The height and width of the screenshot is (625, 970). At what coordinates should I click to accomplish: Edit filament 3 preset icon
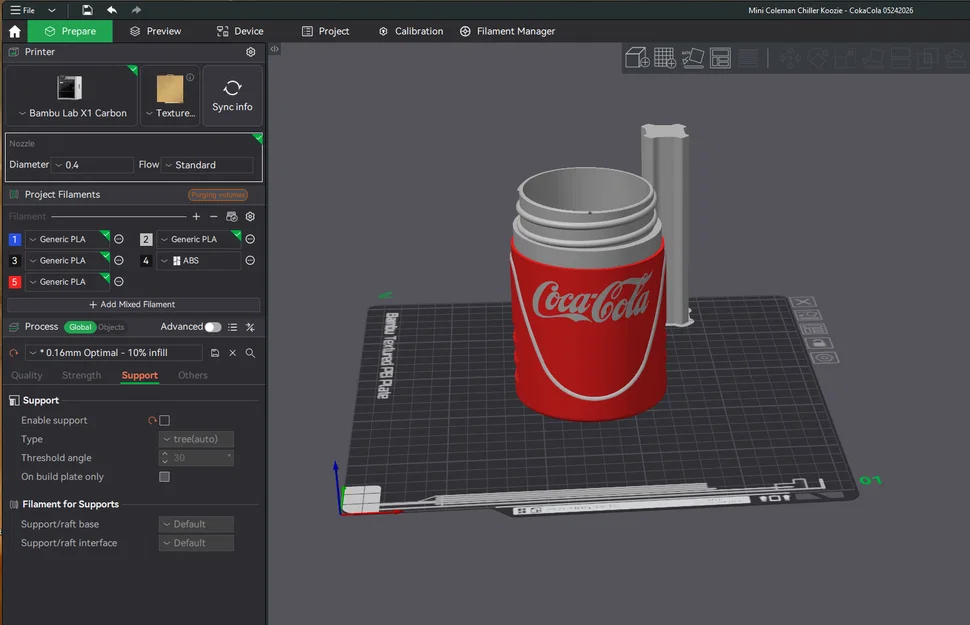(x=119, y=261)
